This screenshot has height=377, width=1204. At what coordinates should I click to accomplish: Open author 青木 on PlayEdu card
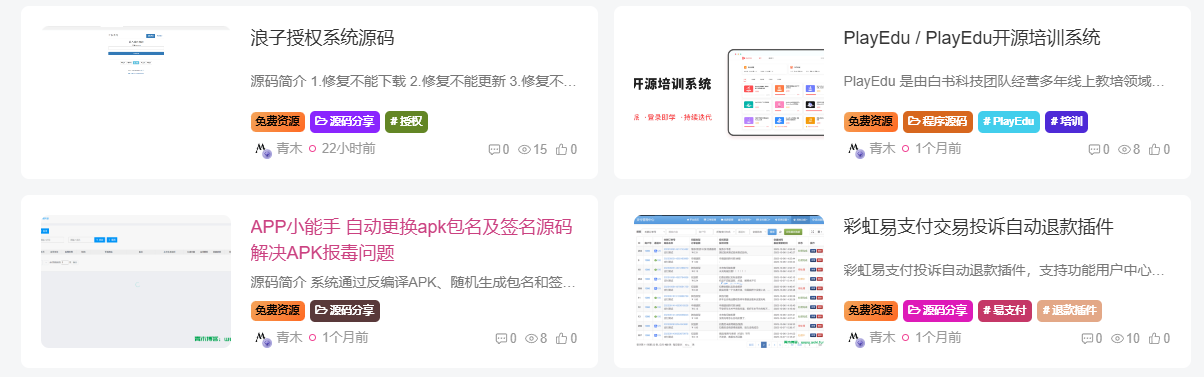(x=882, y=148)
